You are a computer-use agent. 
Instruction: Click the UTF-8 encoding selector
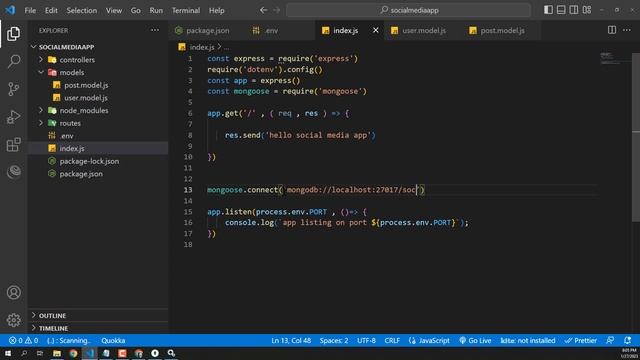pos(366,340)
